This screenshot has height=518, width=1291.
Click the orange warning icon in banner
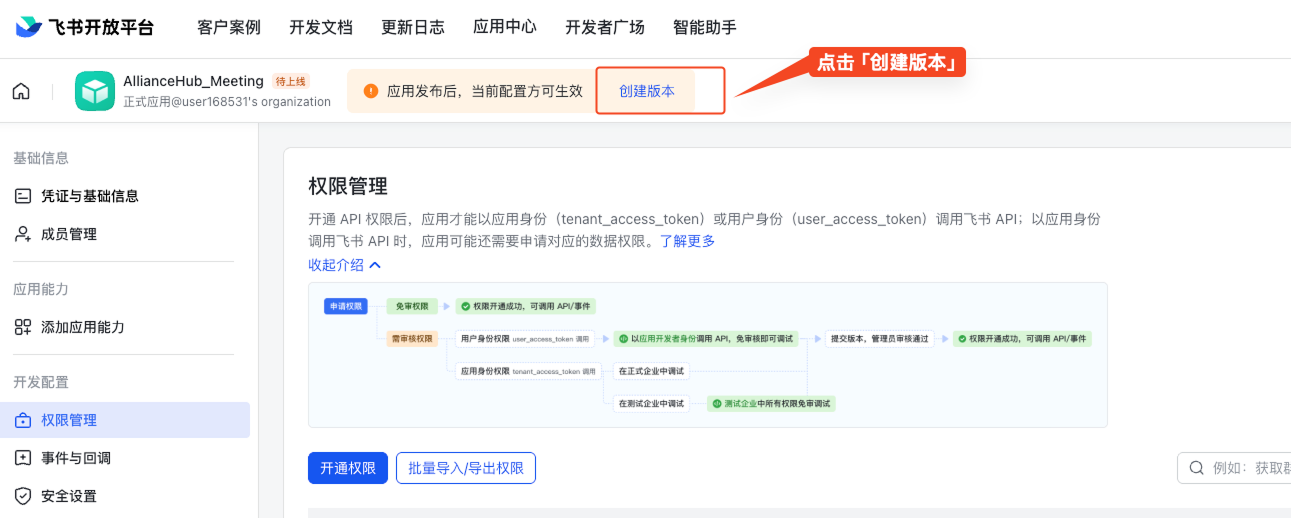tap(371, 91)
